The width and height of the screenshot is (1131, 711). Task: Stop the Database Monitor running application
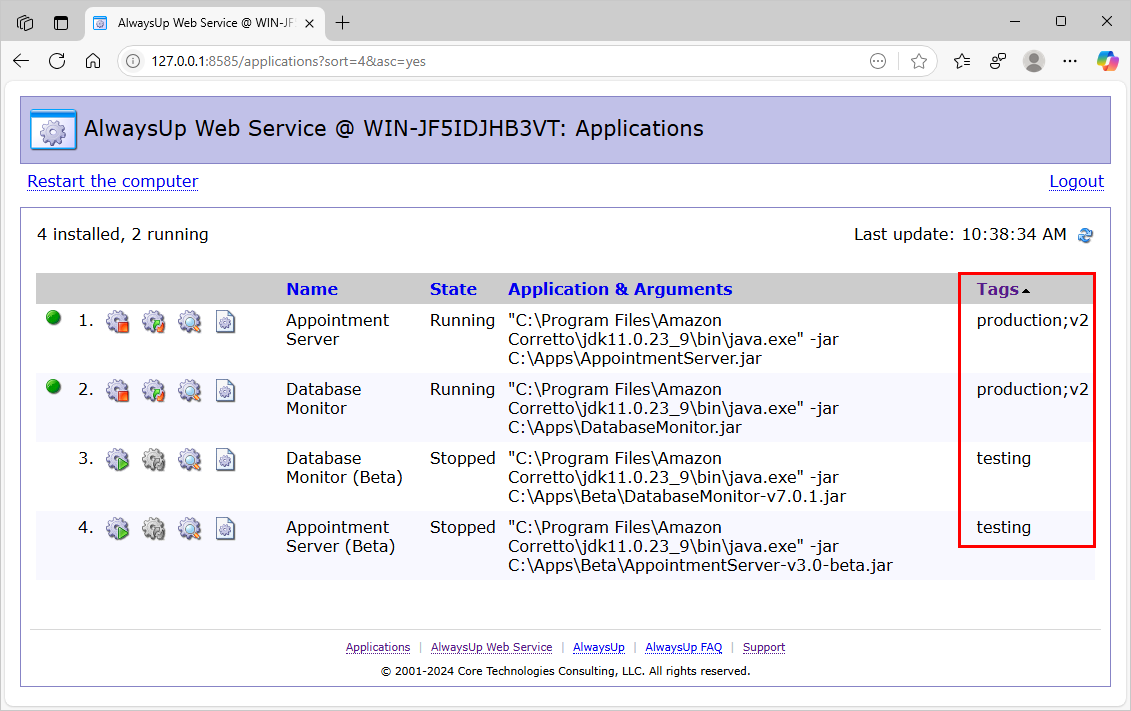click(118, 391)
